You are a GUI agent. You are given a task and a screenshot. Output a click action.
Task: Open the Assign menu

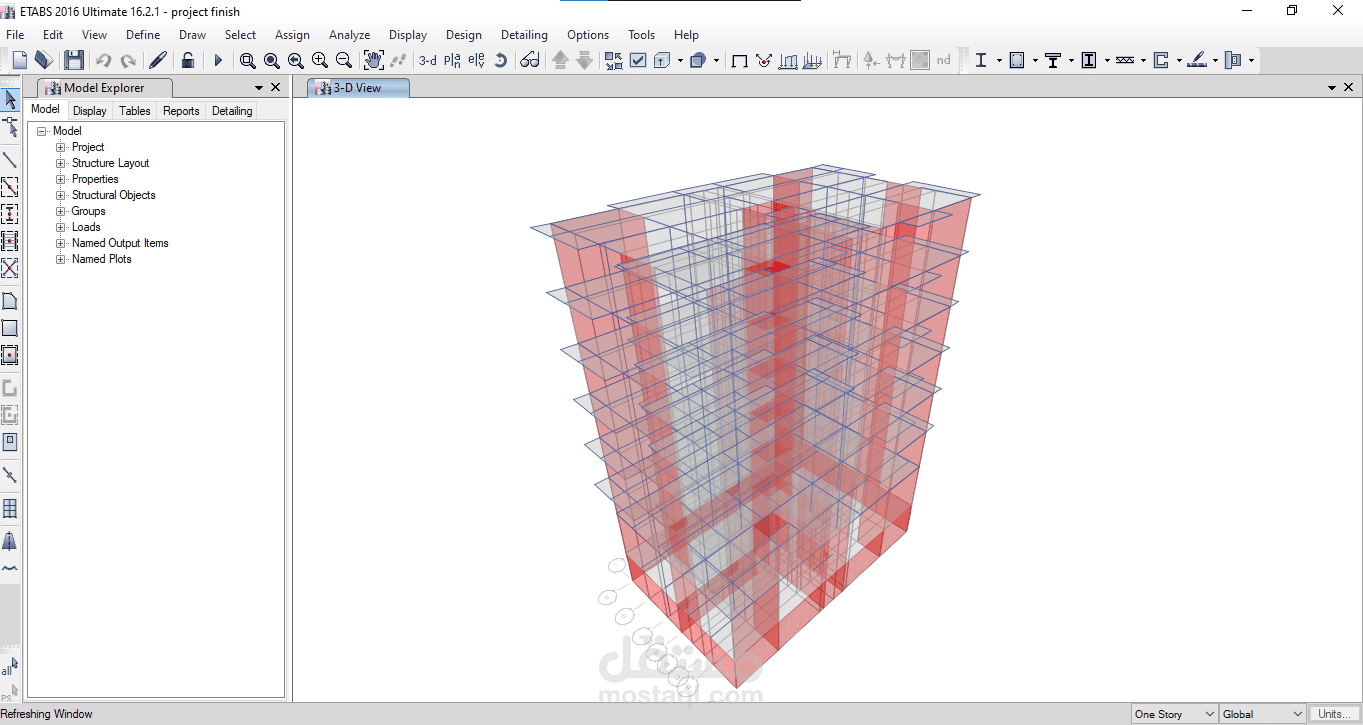tap(292, 34)
